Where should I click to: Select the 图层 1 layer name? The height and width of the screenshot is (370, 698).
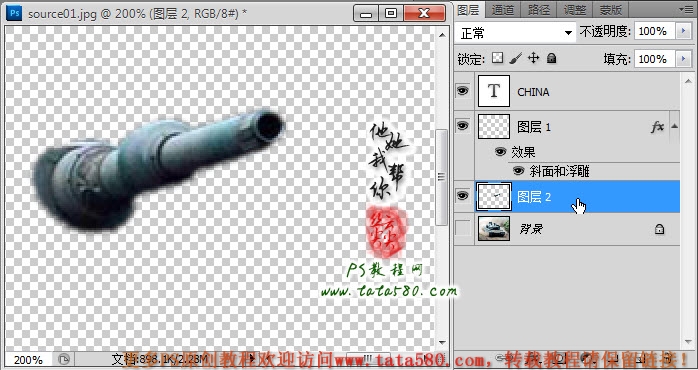coord(534,127)
